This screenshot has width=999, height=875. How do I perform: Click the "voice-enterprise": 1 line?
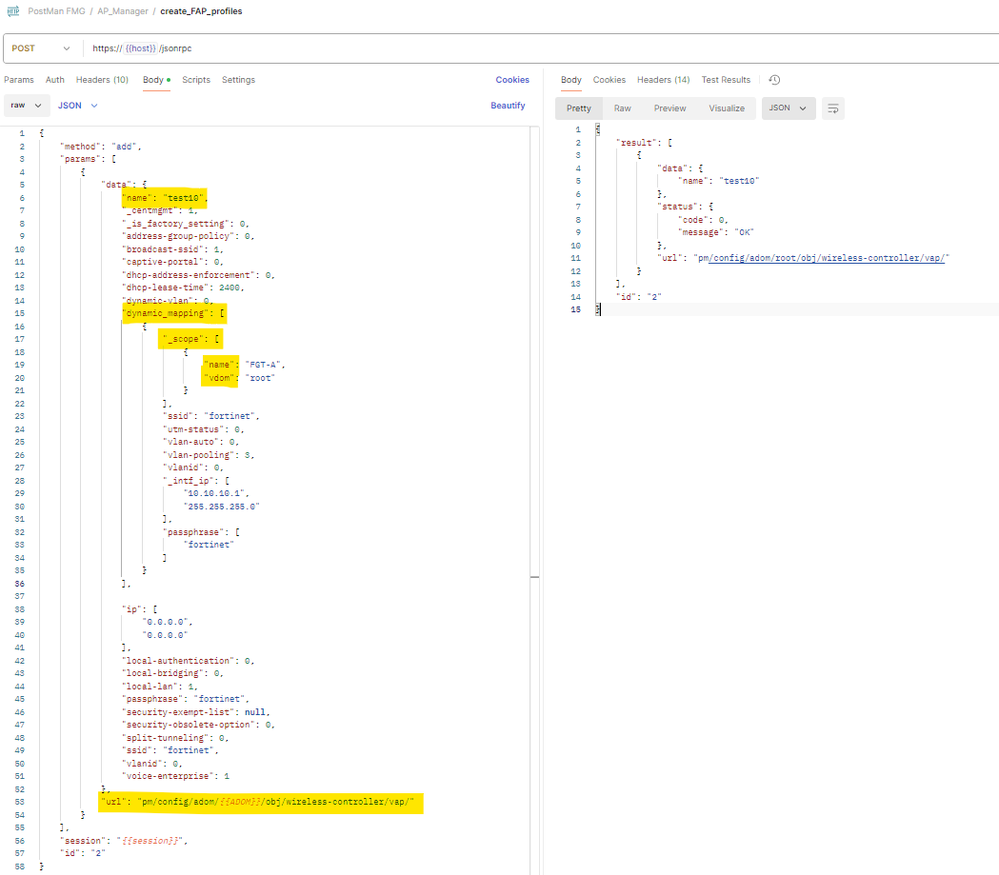175,776
